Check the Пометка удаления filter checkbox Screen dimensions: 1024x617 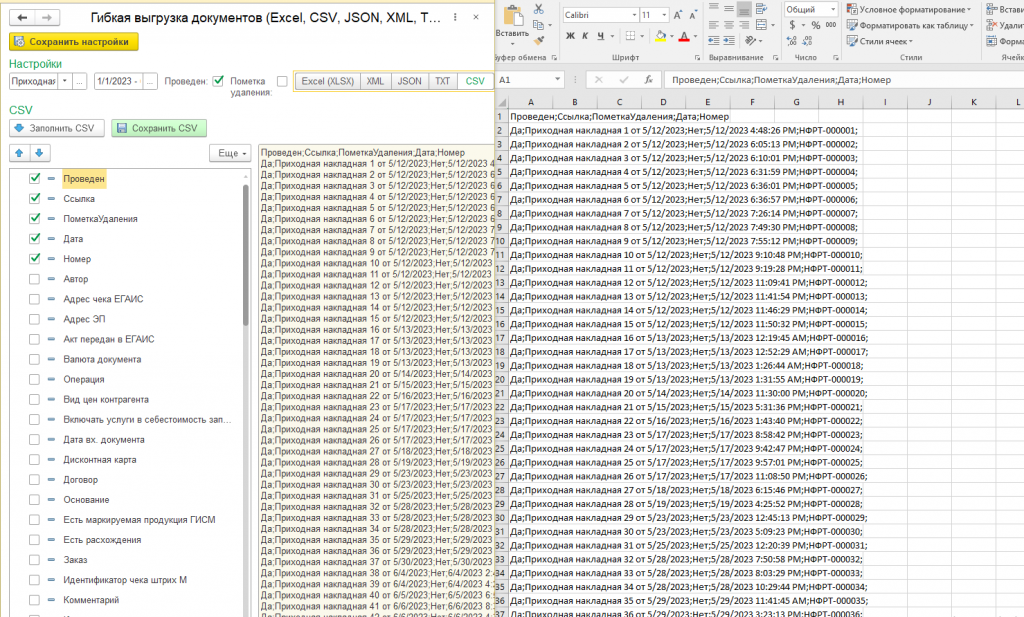282,82
